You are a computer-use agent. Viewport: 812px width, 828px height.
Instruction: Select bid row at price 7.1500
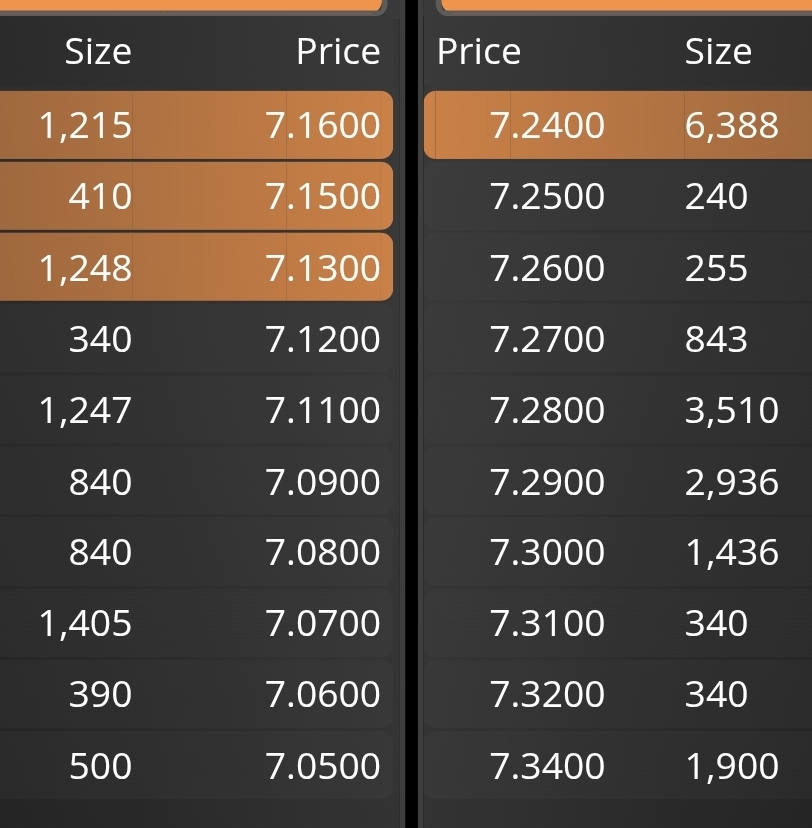(x=196, y=196)
